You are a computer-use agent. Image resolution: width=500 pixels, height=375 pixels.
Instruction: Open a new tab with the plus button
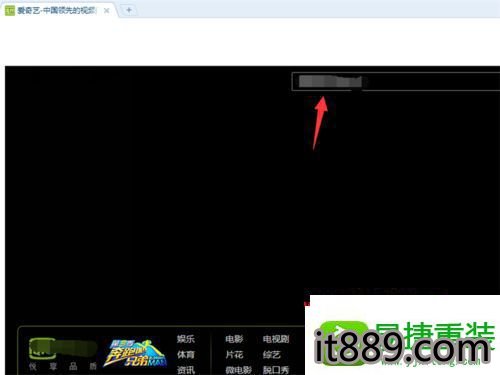click(129, 10)
